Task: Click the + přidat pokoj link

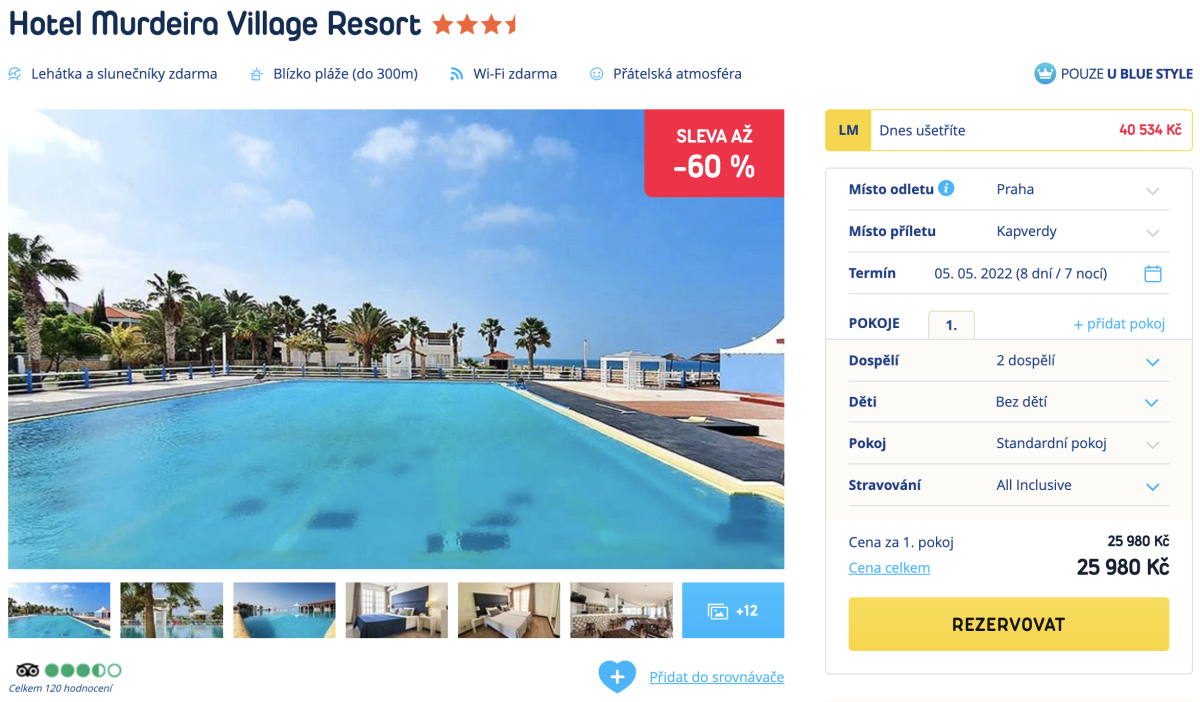Action: pos(1119,324)
